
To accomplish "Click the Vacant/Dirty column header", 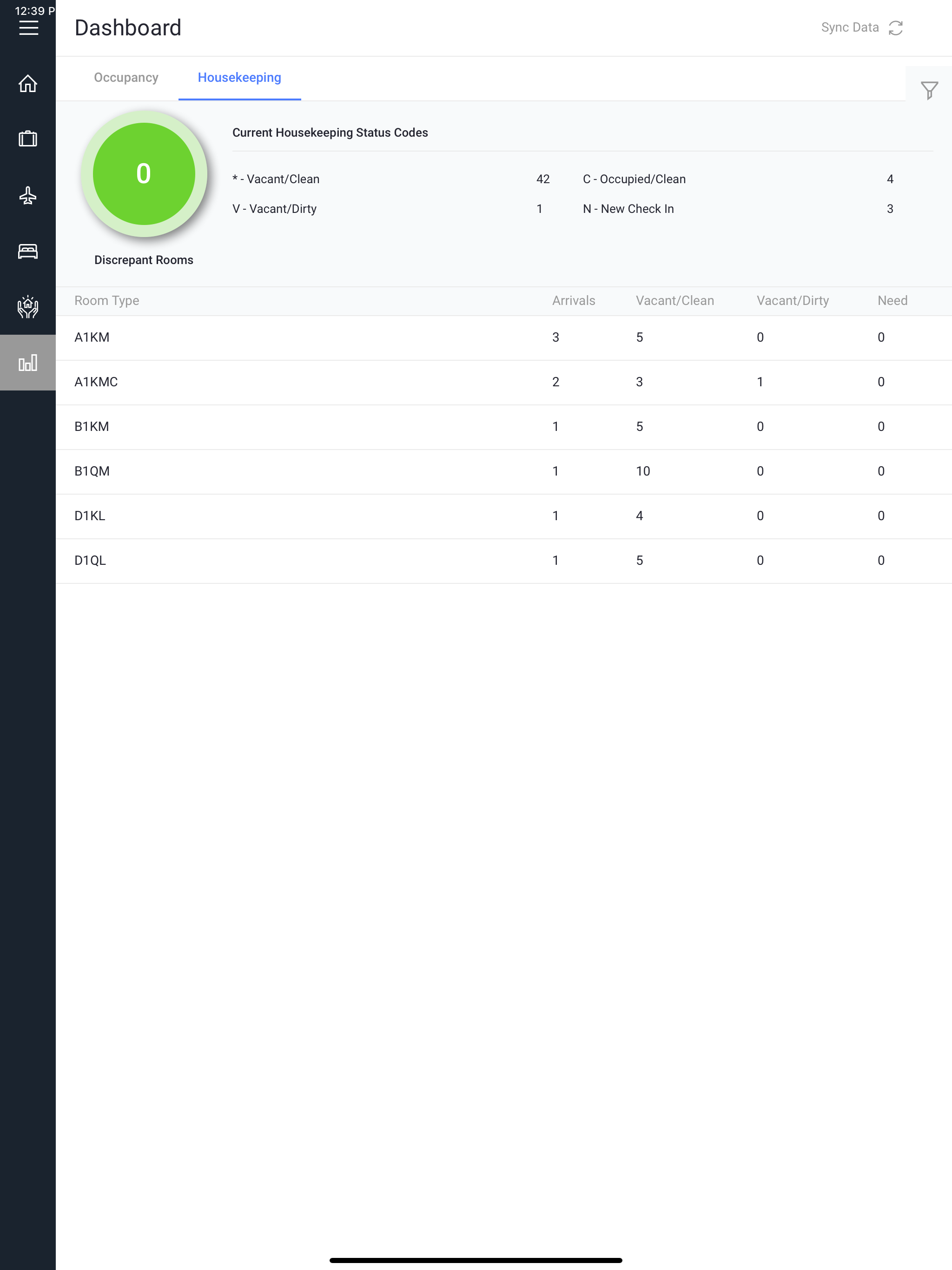I will [793, 301].
